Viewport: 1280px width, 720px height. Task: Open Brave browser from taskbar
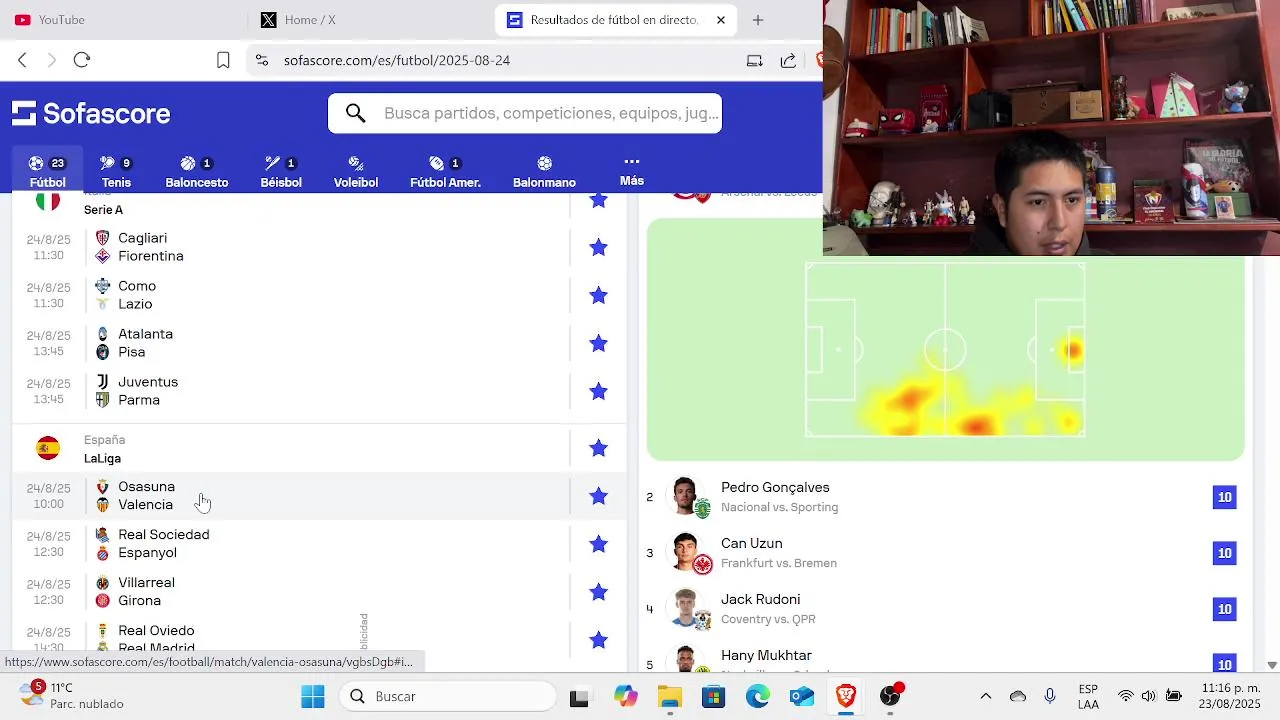click(846, 696)
